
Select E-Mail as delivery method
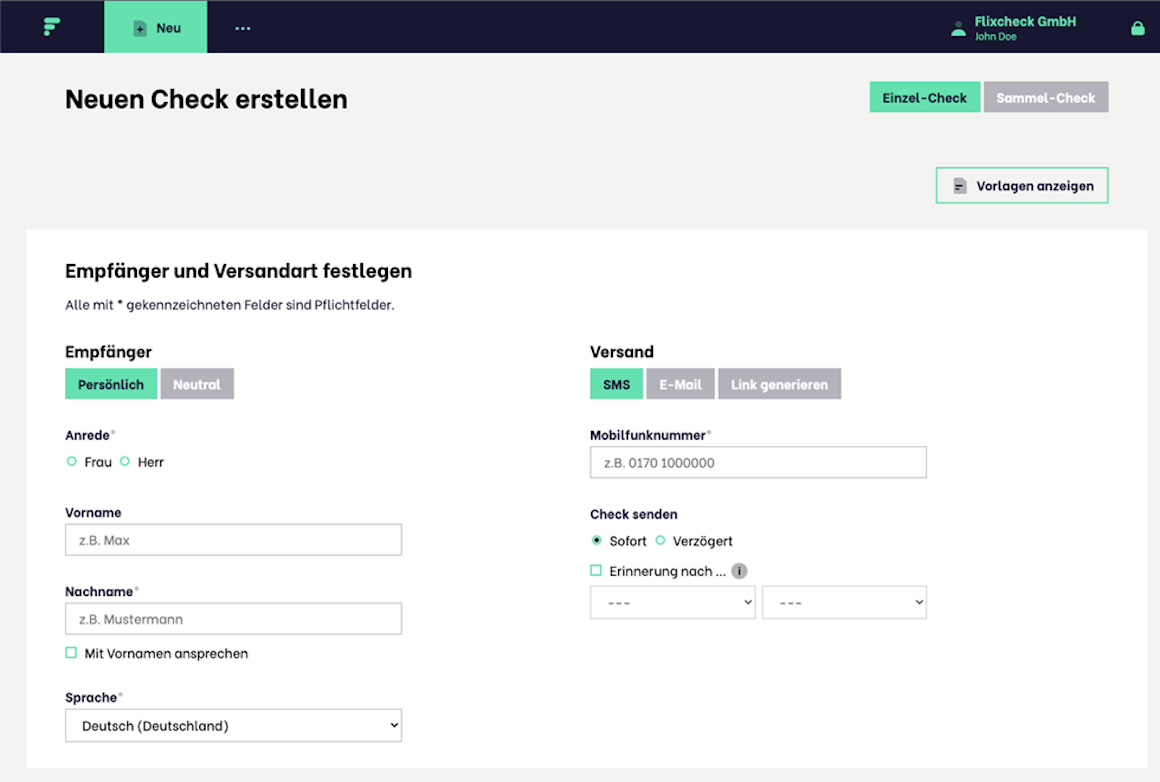680,385
